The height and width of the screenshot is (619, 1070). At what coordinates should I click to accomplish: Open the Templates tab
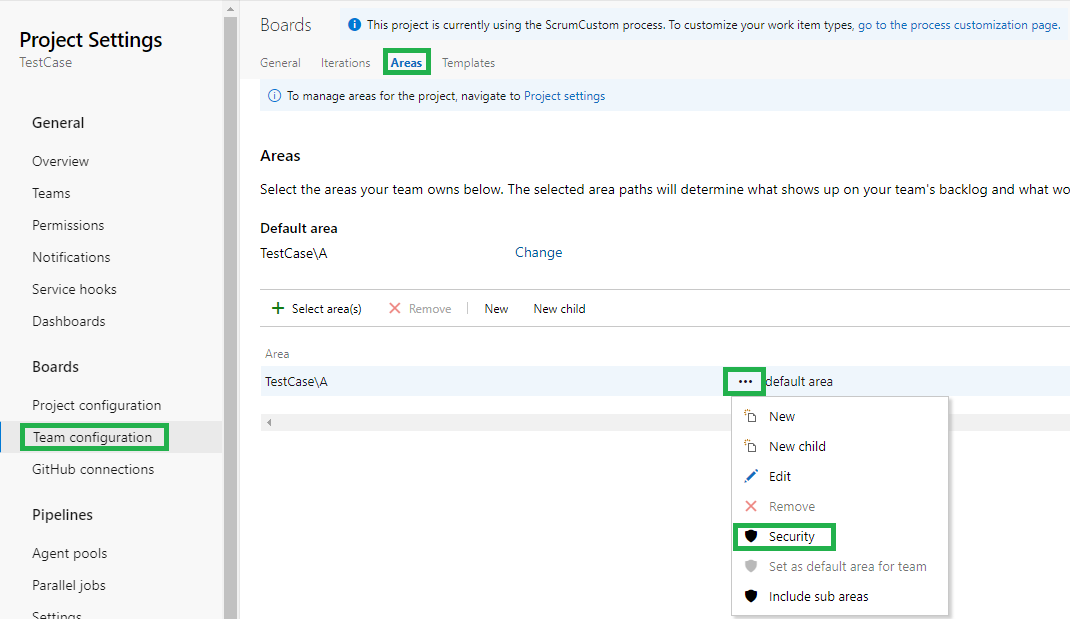468,63
